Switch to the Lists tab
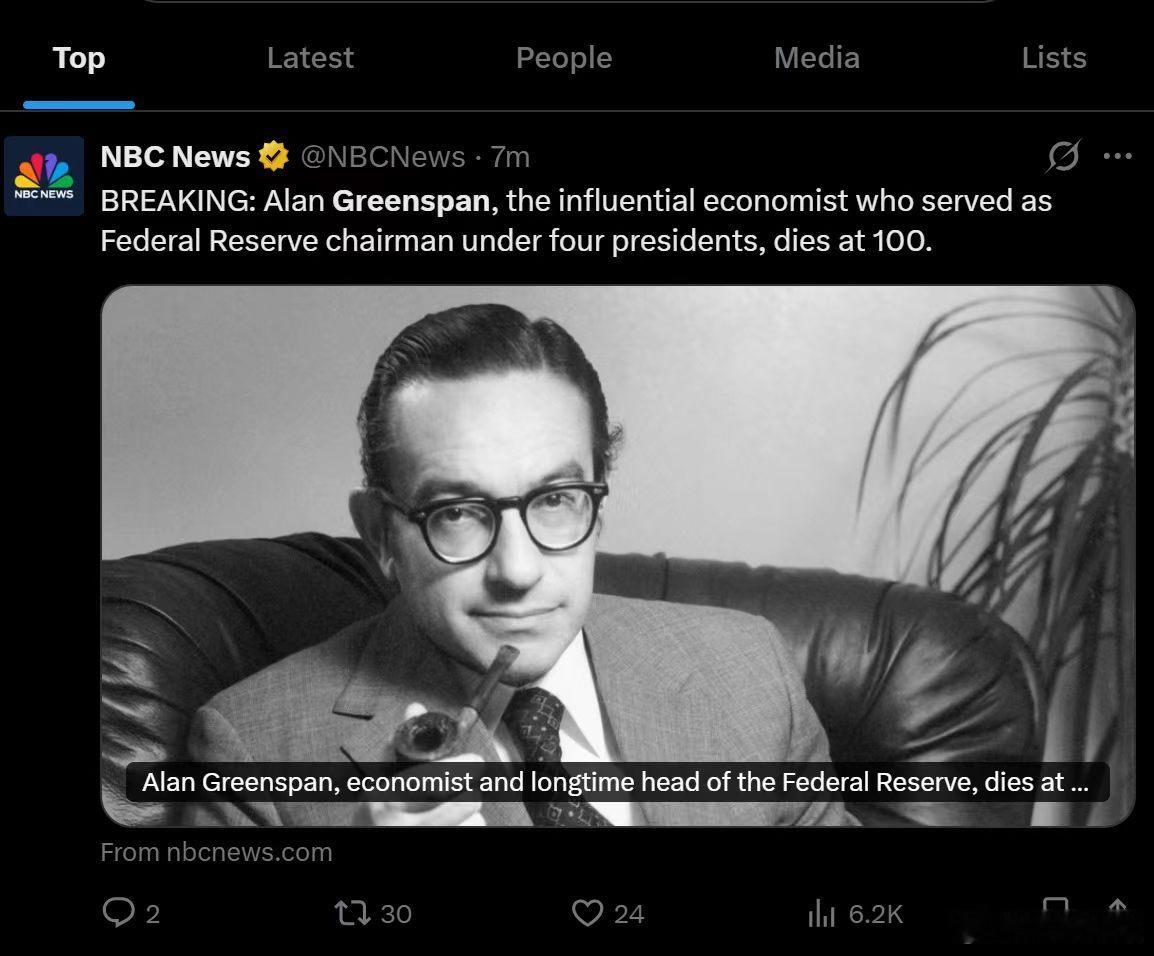 (1054, 57)
